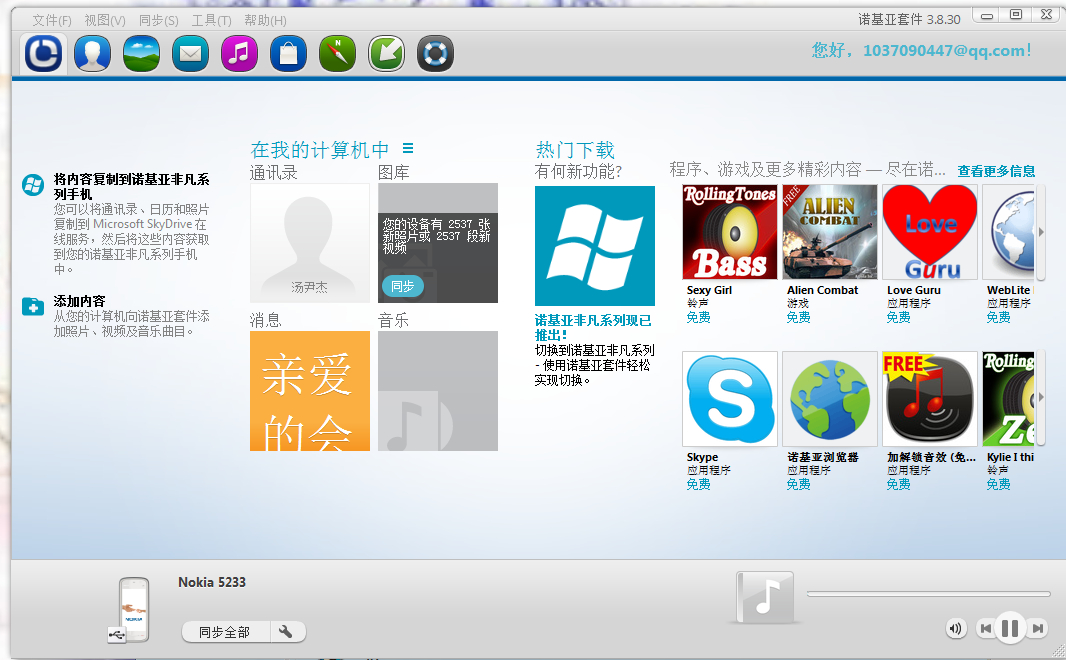Click the 图库 section label

394,173
